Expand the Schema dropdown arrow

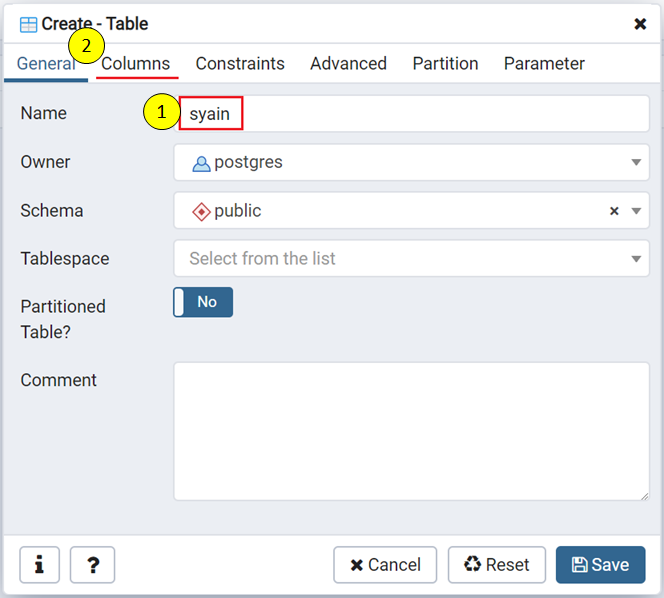click(636, 211)
